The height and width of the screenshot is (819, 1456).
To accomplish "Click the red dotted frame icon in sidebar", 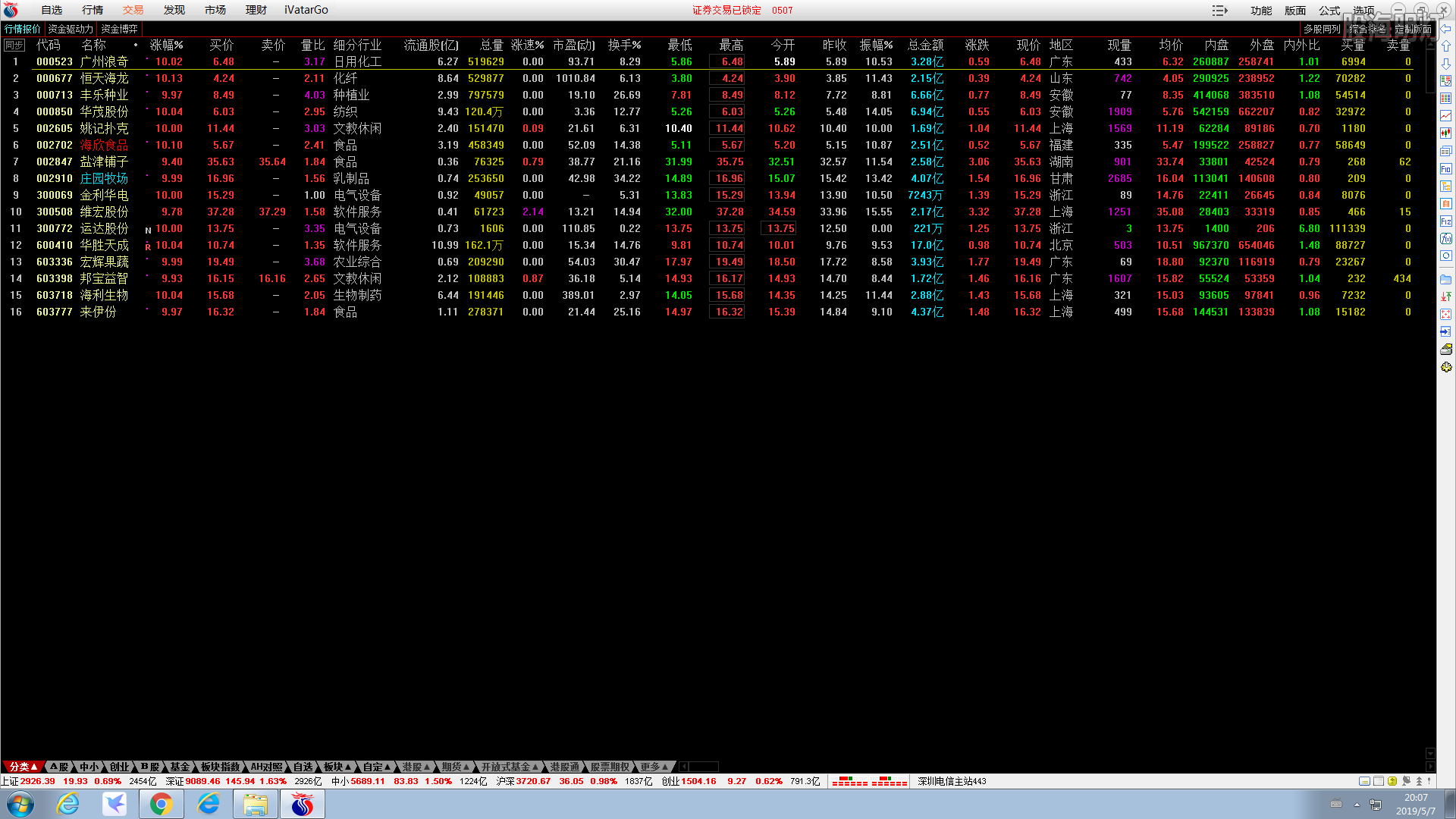I will 1446,314.
